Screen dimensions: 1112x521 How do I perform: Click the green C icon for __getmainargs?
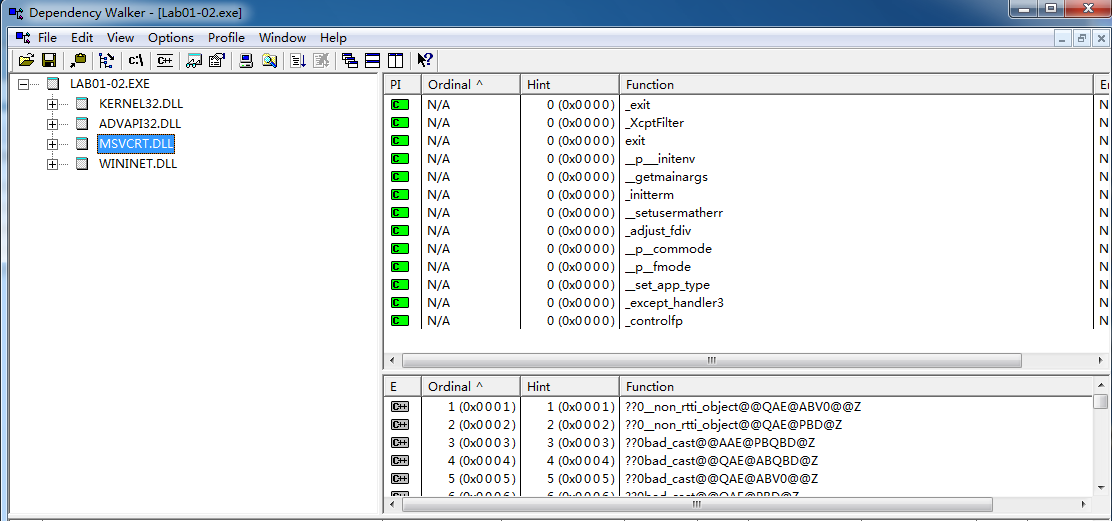(400, 177)
